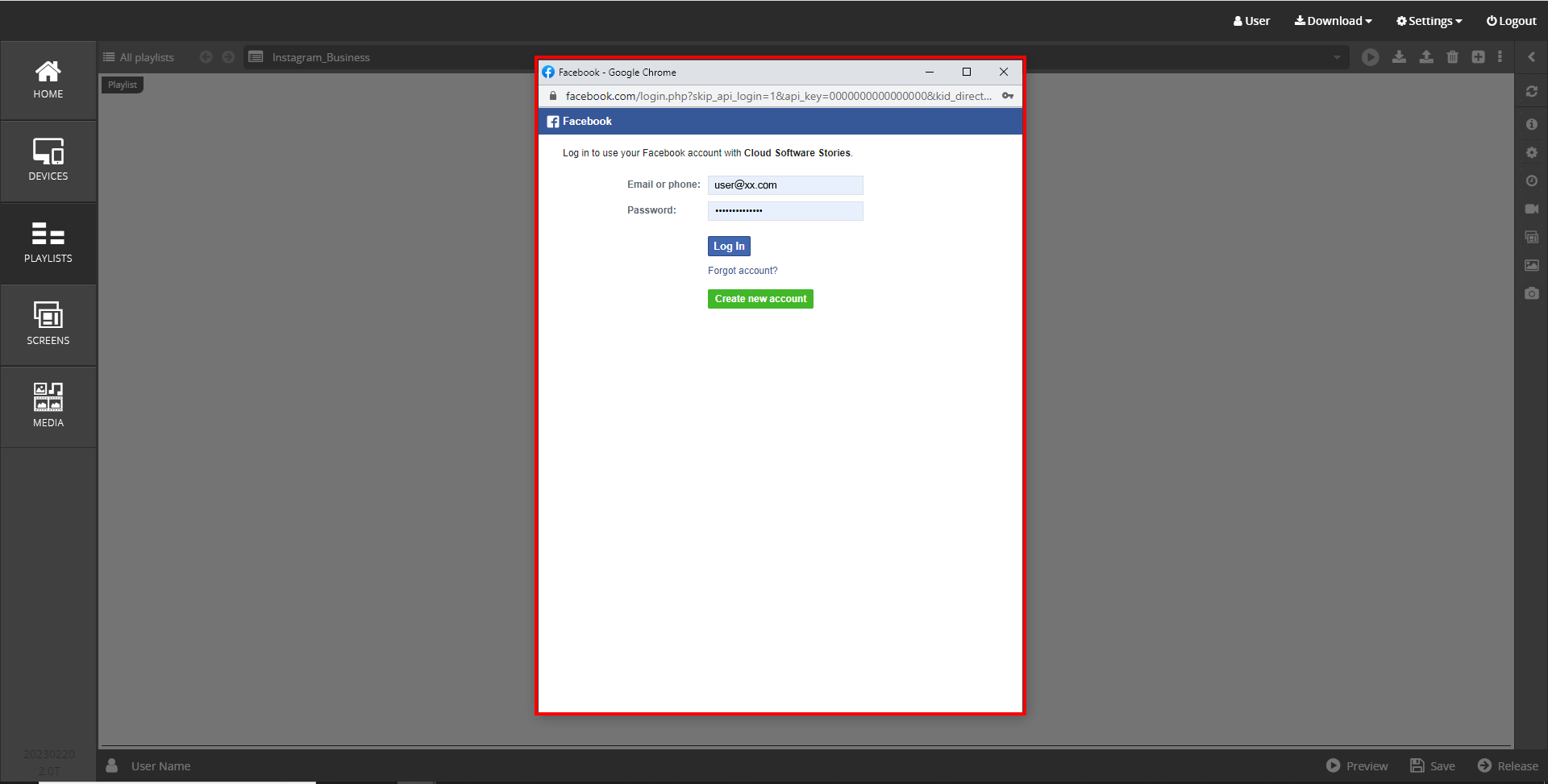Click the padlock site info icon
Viewport: 1548px width, 784px height.
[x=553, y=96]
